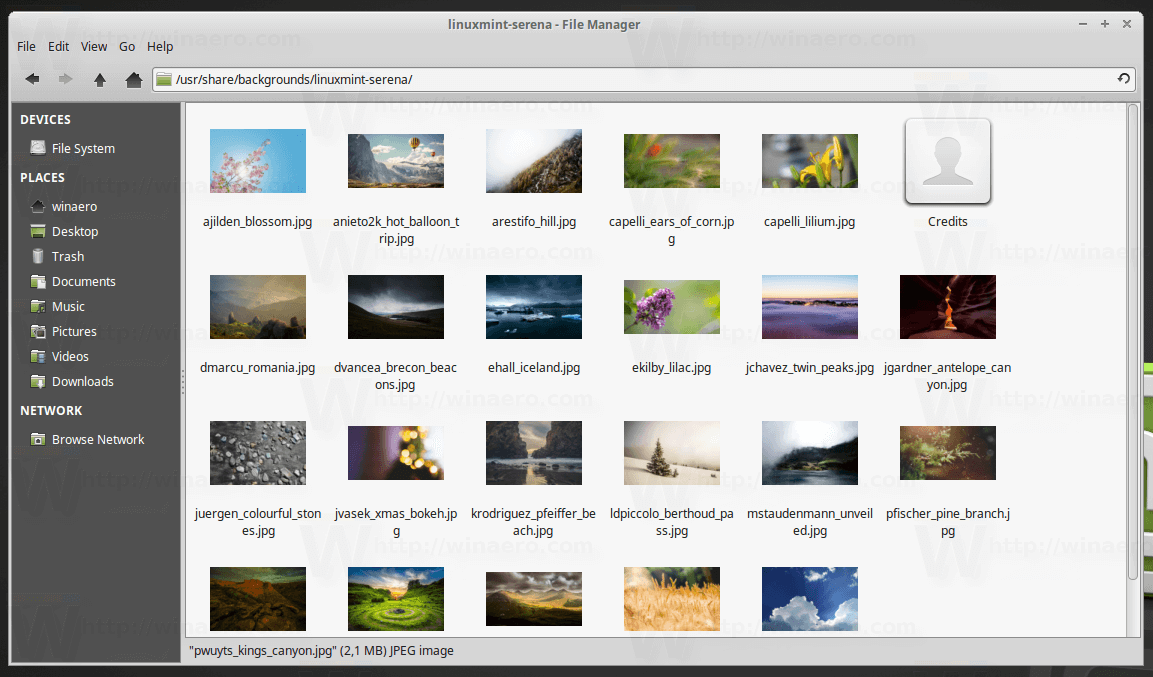
Task: Click the golden wheat thumbnail in the bottom row
Action: (x=671, y=598)
